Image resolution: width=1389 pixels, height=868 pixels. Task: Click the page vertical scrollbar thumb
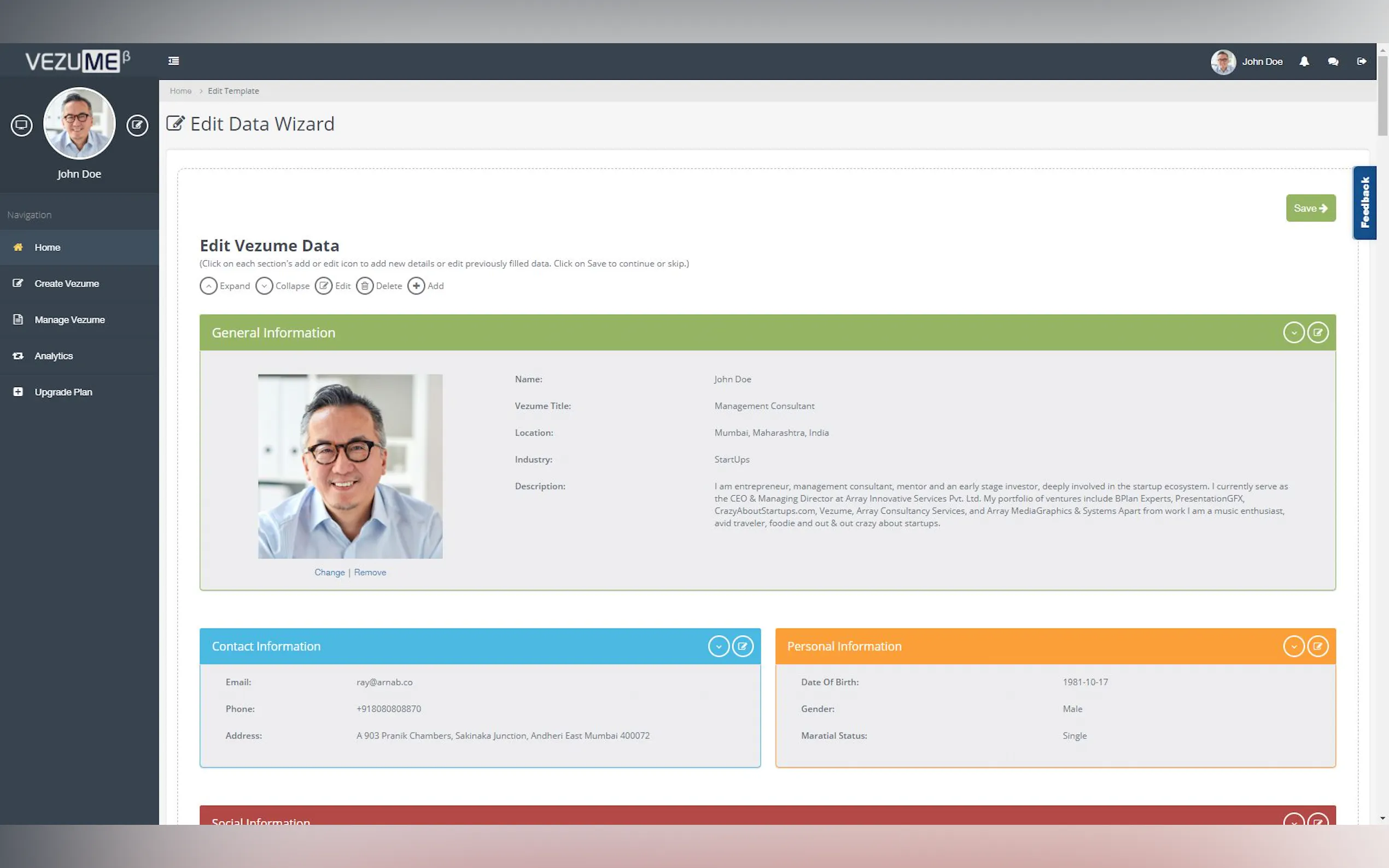click(1382, 95)
